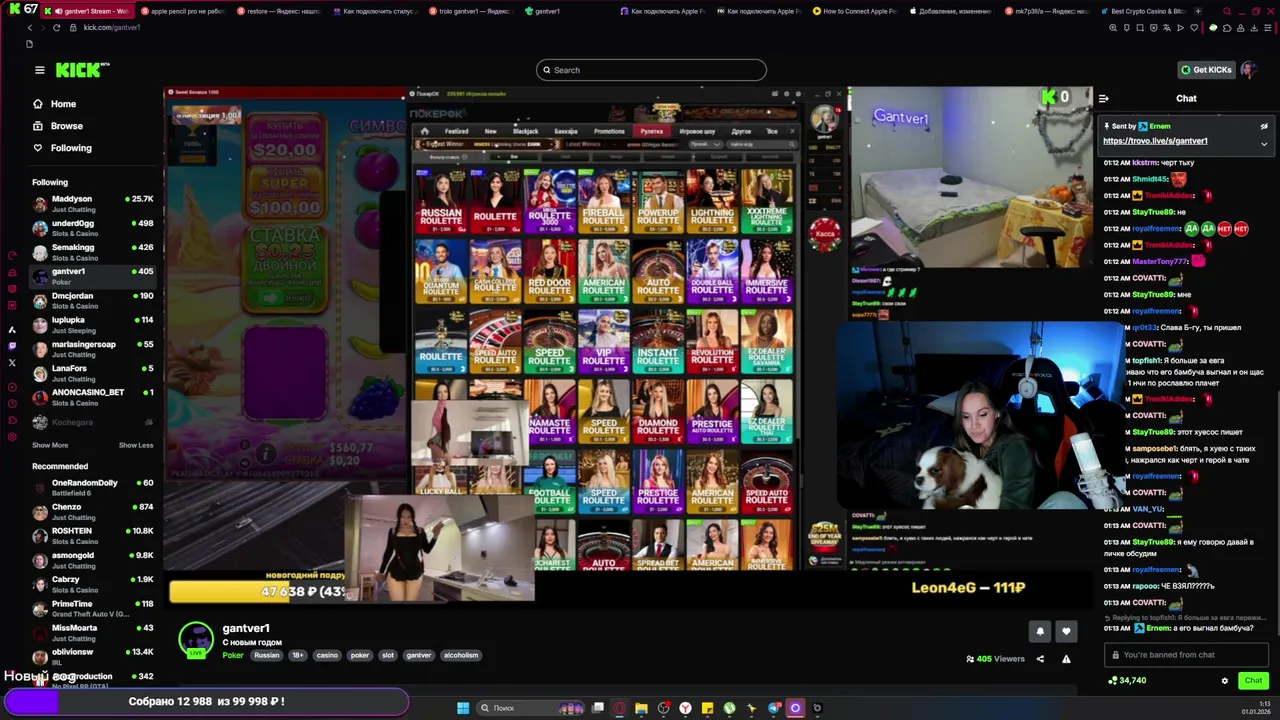Open the Kick hamburger sidebar menu

point(39,70)
